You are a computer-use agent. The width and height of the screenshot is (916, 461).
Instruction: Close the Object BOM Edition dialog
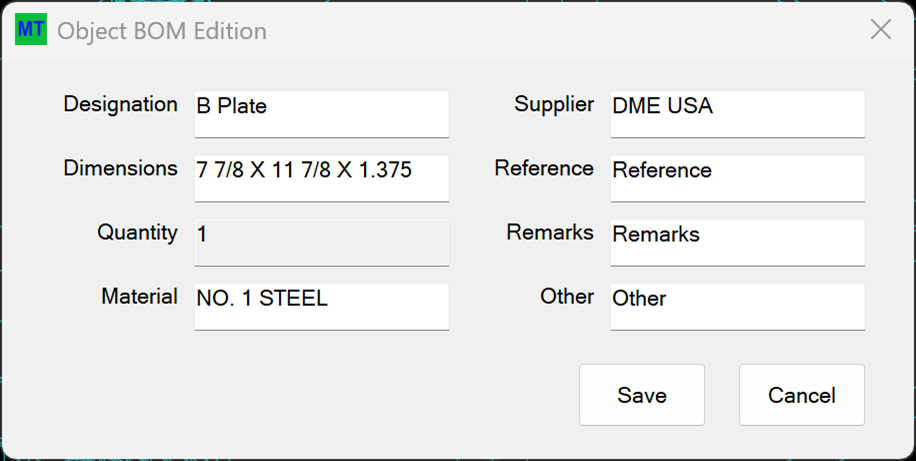coord(880,29)
